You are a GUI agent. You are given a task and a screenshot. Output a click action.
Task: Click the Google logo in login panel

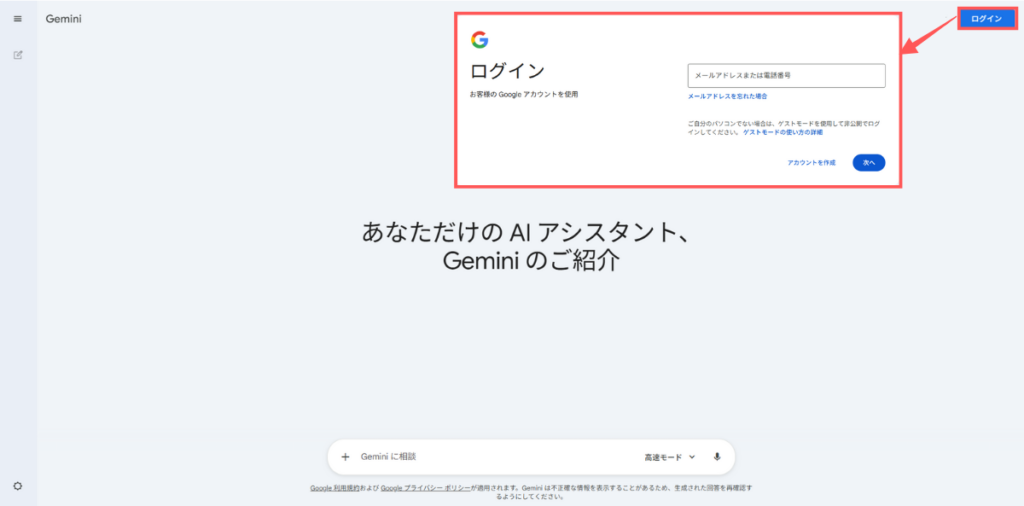click(479, 40)
